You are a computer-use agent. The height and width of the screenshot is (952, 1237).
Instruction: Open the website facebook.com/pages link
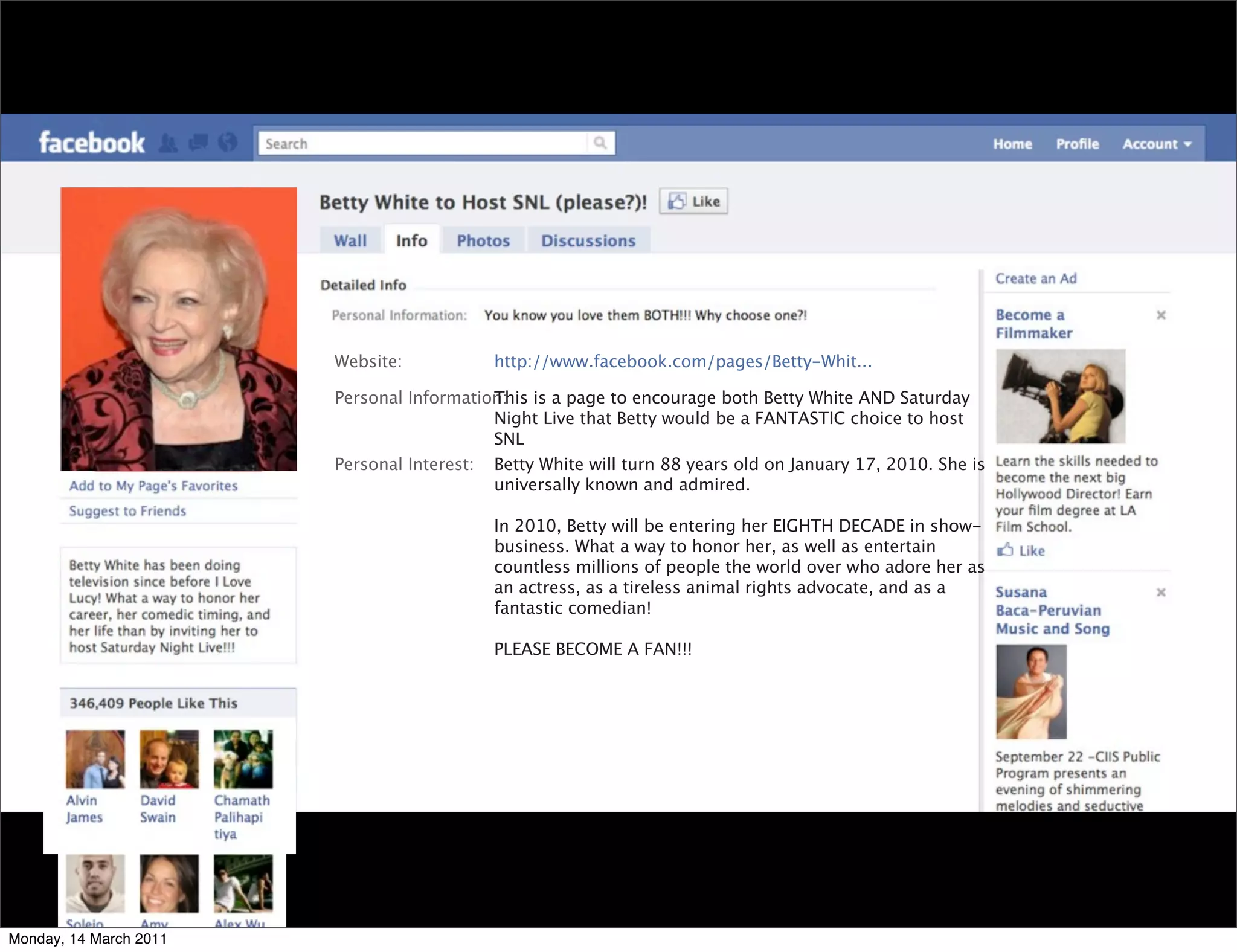pyautogui.click(x=683, y=361)
